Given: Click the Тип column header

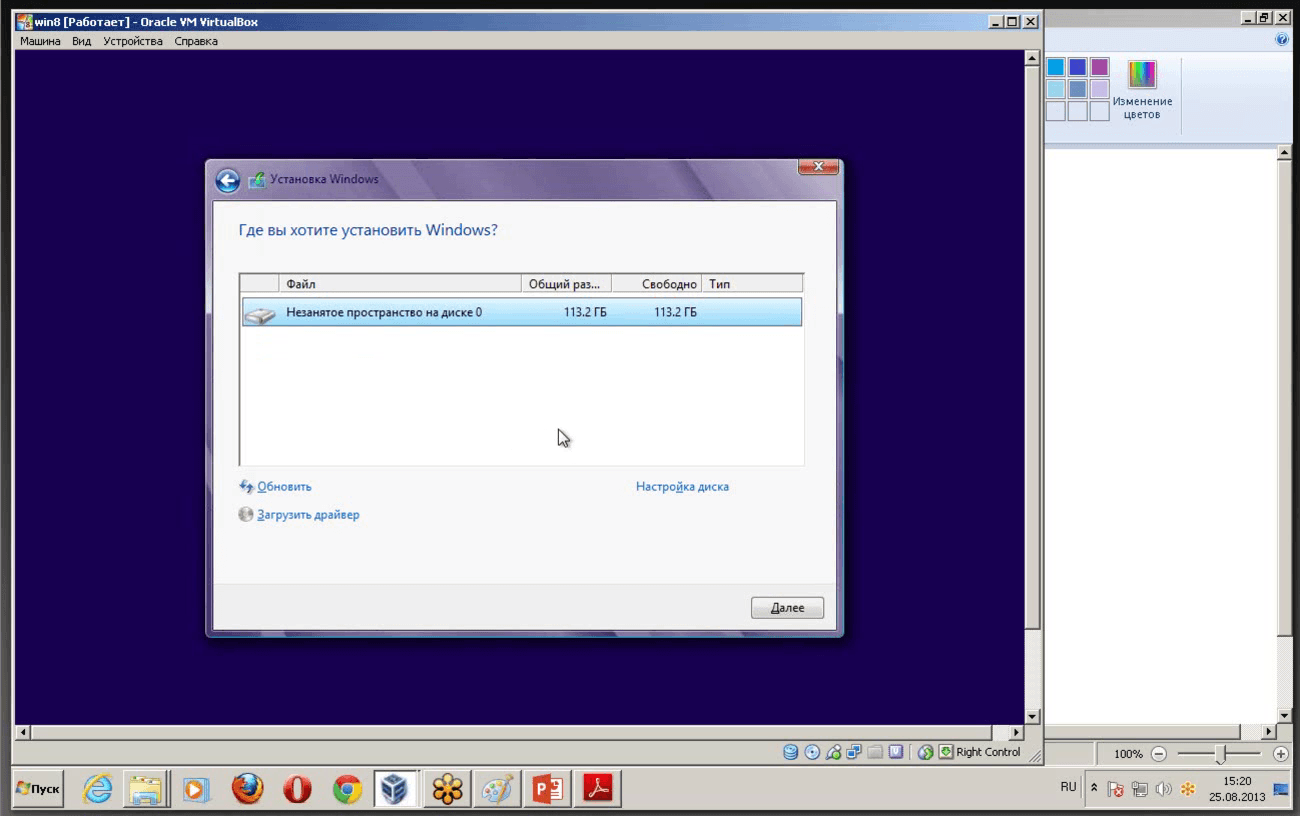Looking at the screenshot, I should pyautogui.click(x=752, y=284).
